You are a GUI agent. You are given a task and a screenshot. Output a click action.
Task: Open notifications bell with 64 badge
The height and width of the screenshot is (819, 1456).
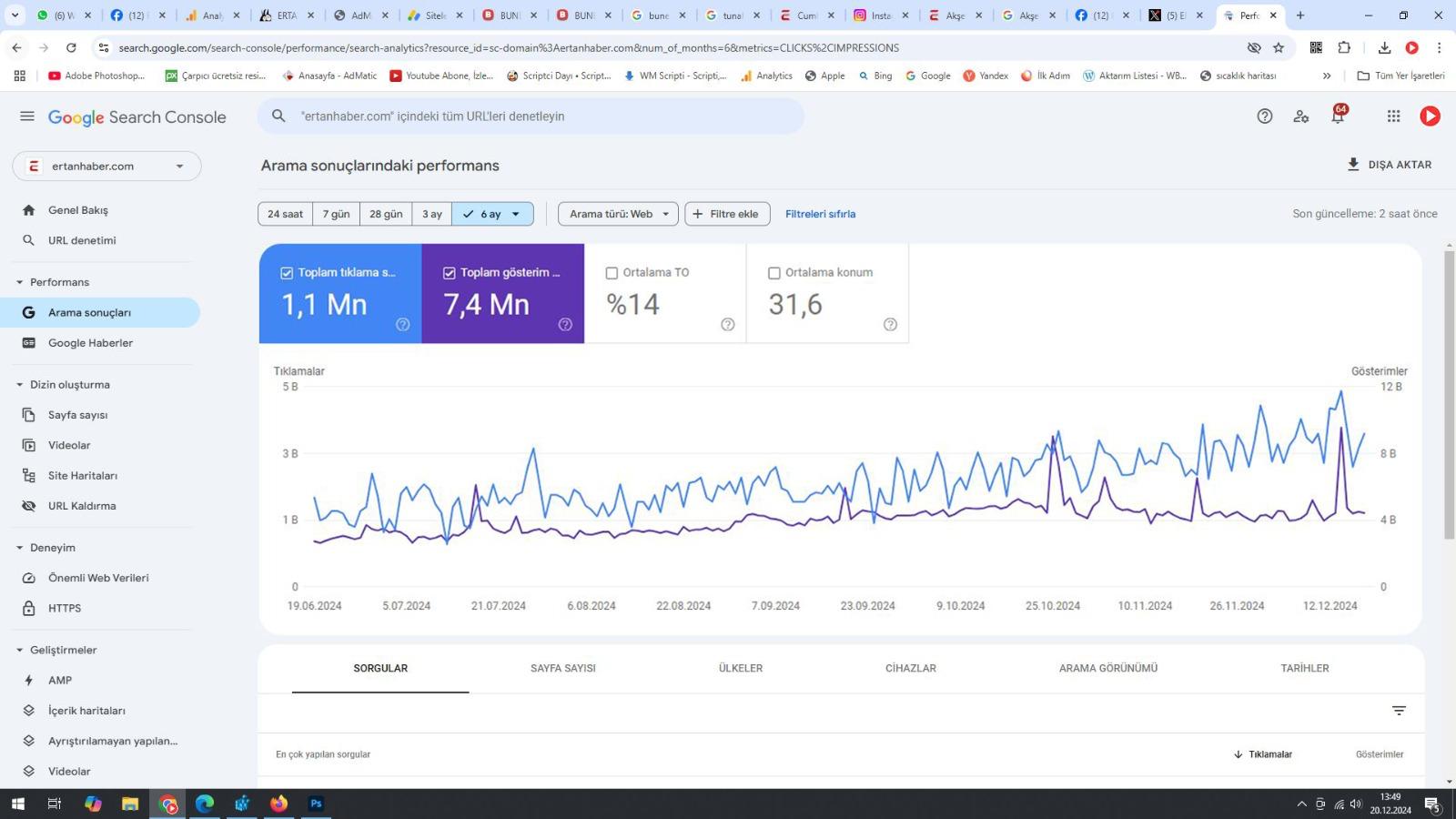tap(1338, 116)
